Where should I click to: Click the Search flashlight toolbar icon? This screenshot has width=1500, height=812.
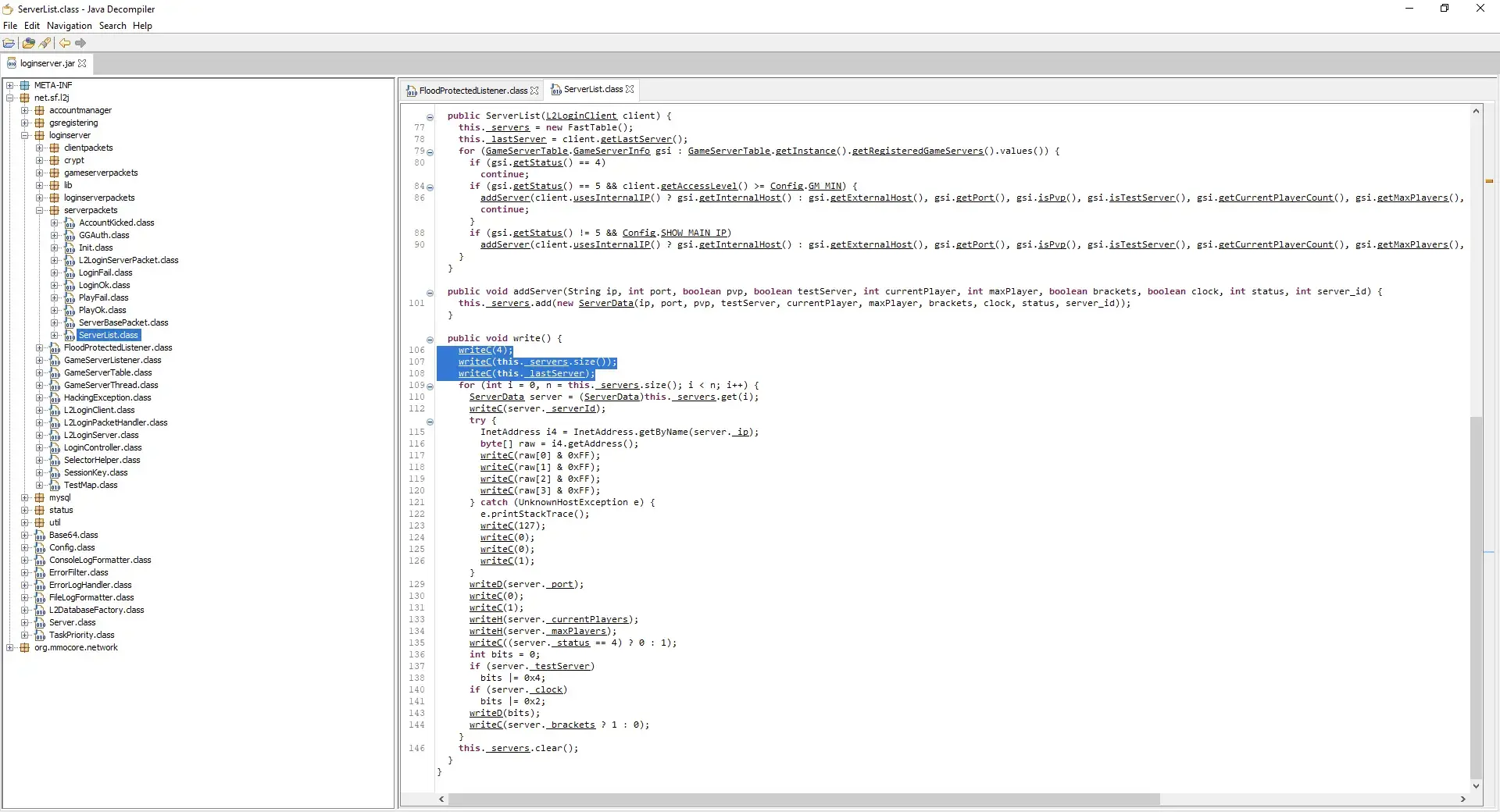(x=45, y=44)
